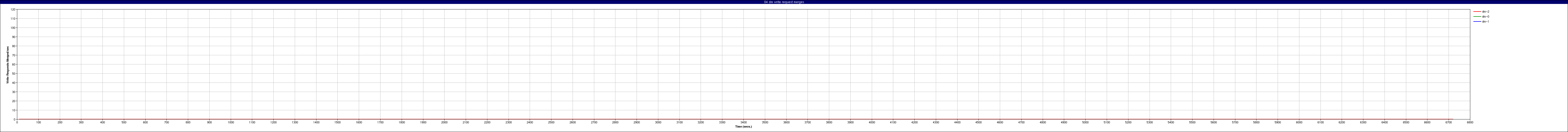
Task: Click the y-axis tick label 120
Action: [12, 9]
